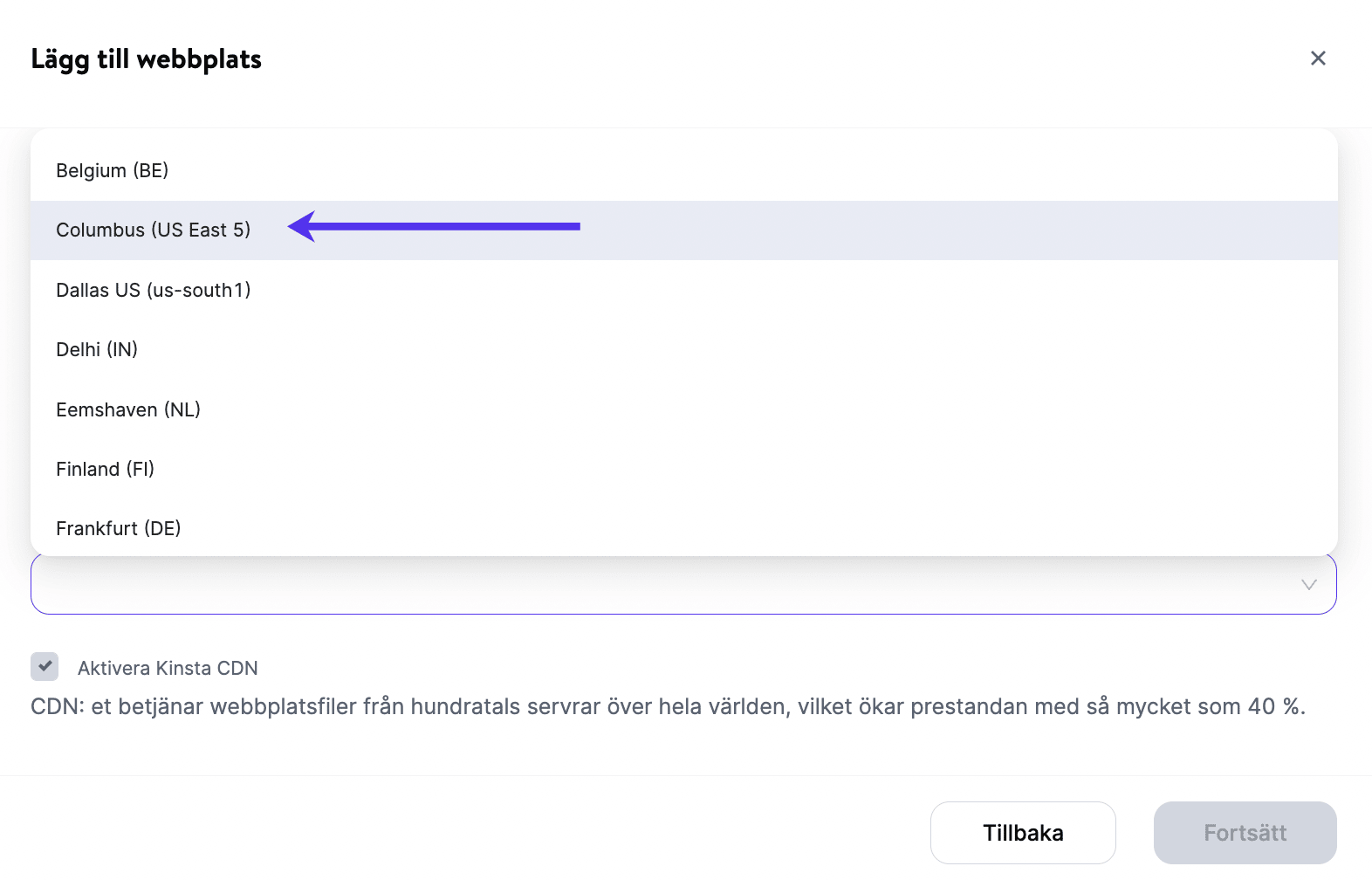Select Delhi (IN) data center
The width and height of the screenshot is (1372, 880).
pos(97,350)
